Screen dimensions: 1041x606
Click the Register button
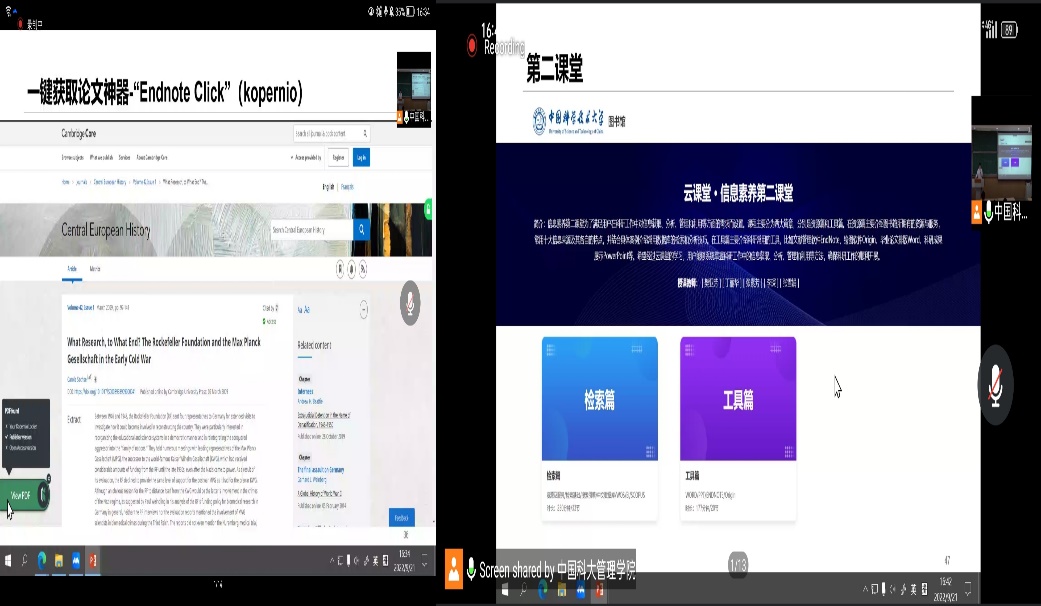click(x=338, y=157)
